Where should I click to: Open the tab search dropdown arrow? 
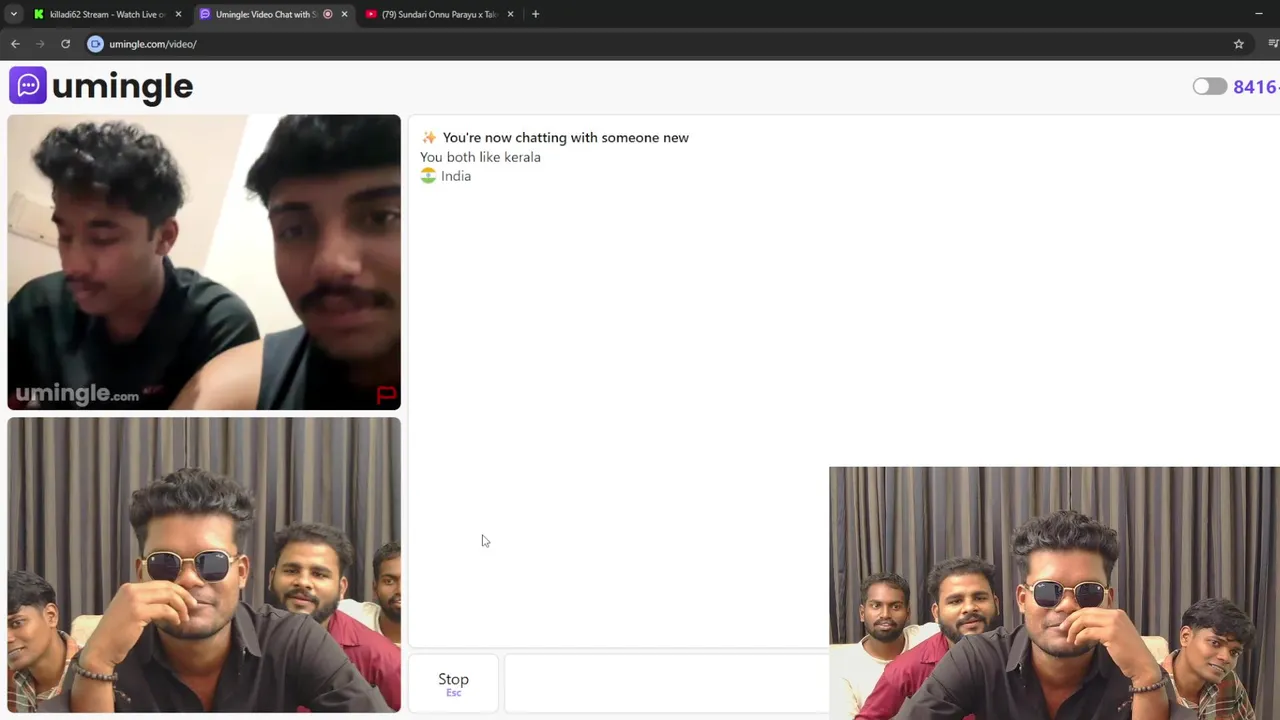14,14
